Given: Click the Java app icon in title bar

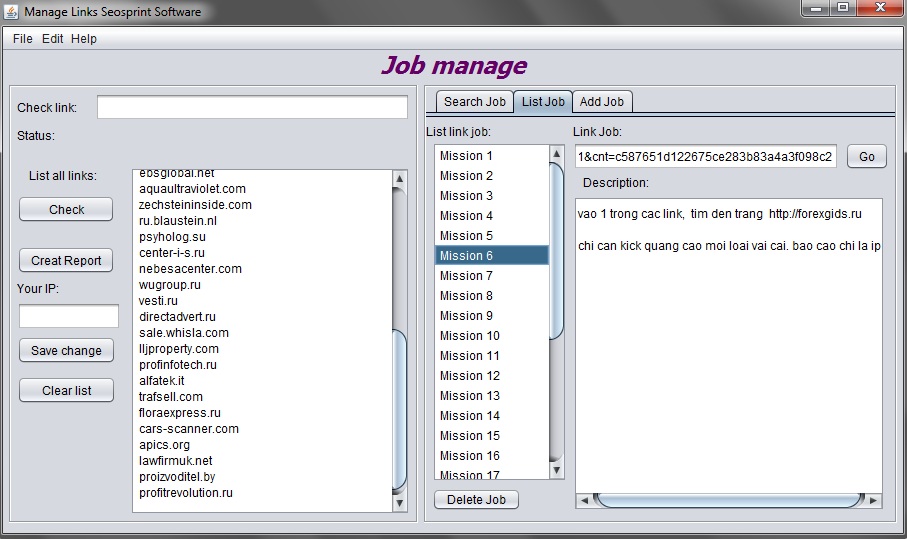Looking at the screenshot, I should [x=11, y=11].
